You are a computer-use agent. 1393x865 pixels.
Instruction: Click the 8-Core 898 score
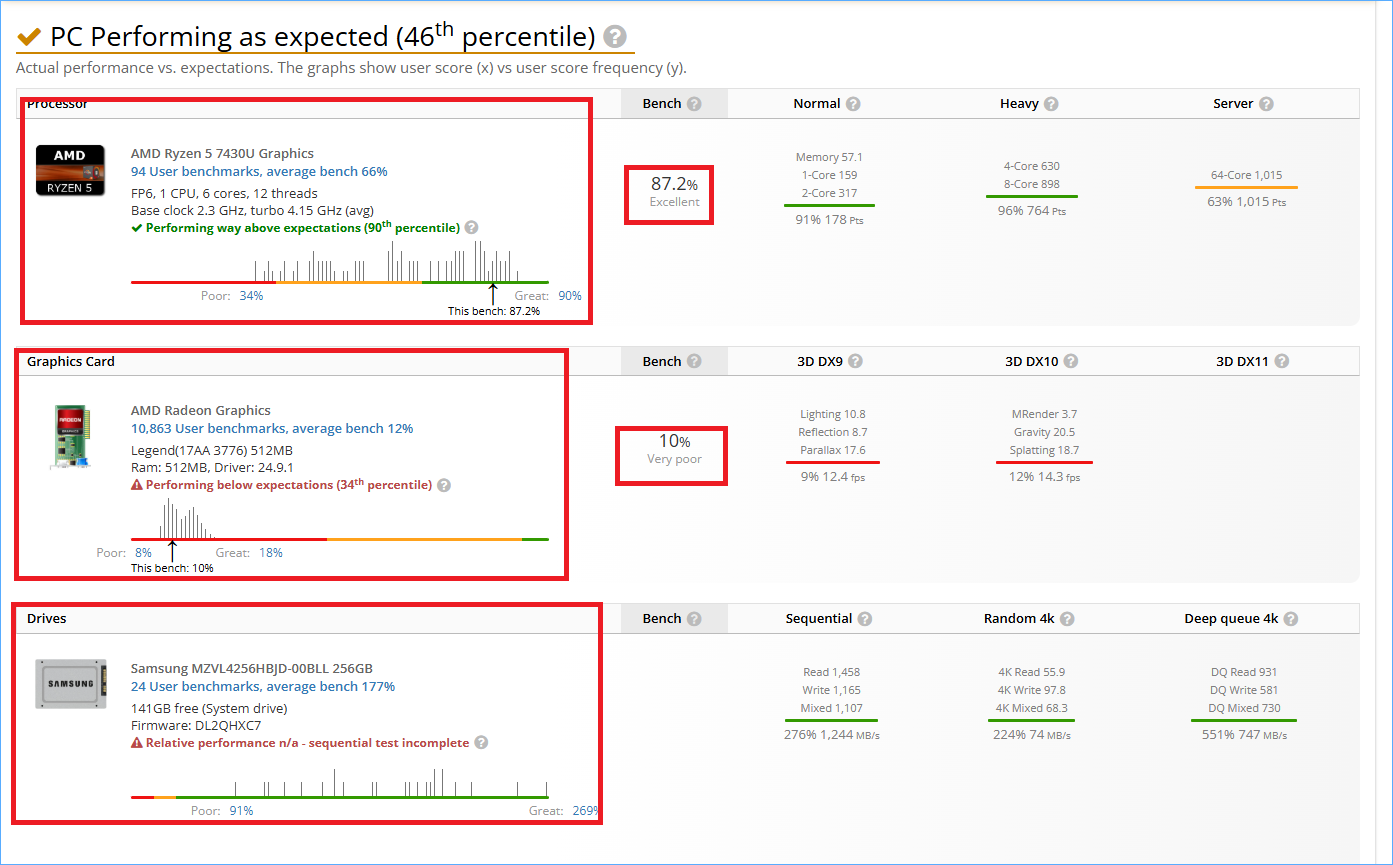tap(1032, 184)
